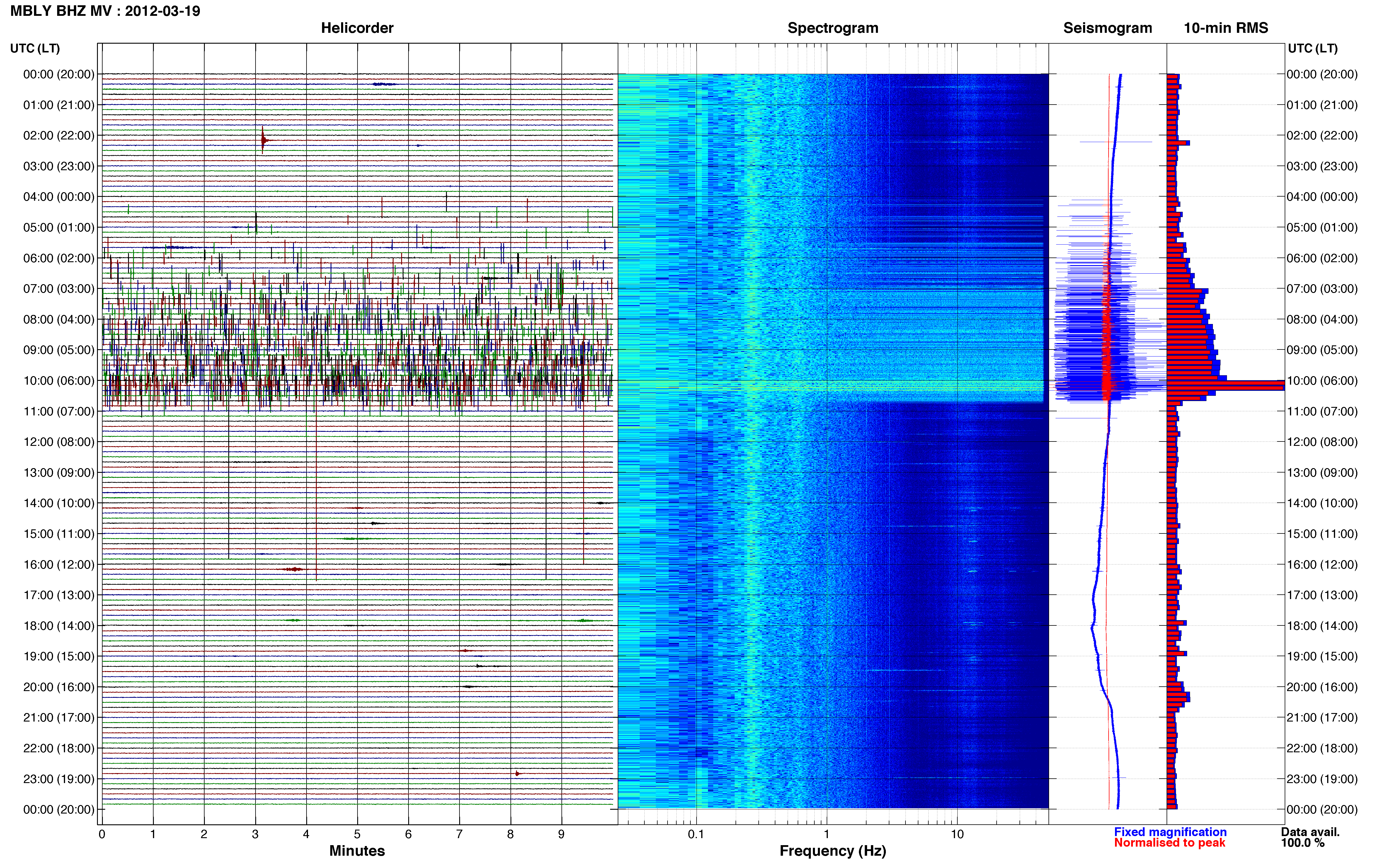Click 17:00 (13:00) on the RMS time axis
Viewport: 1389px width, 868px height.
point(1322,595)
